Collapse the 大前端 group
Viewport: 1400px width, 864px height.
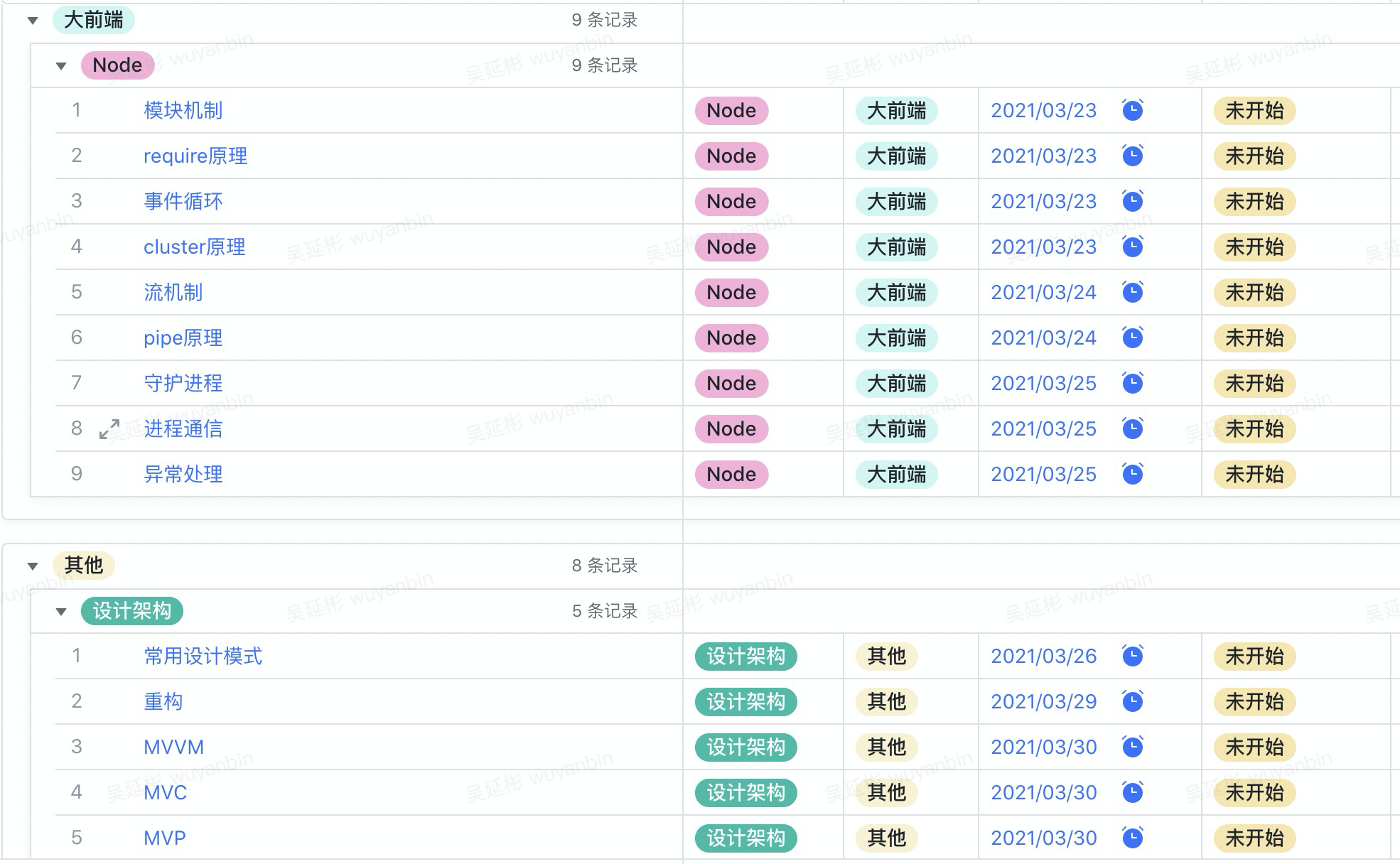point(33,21)
